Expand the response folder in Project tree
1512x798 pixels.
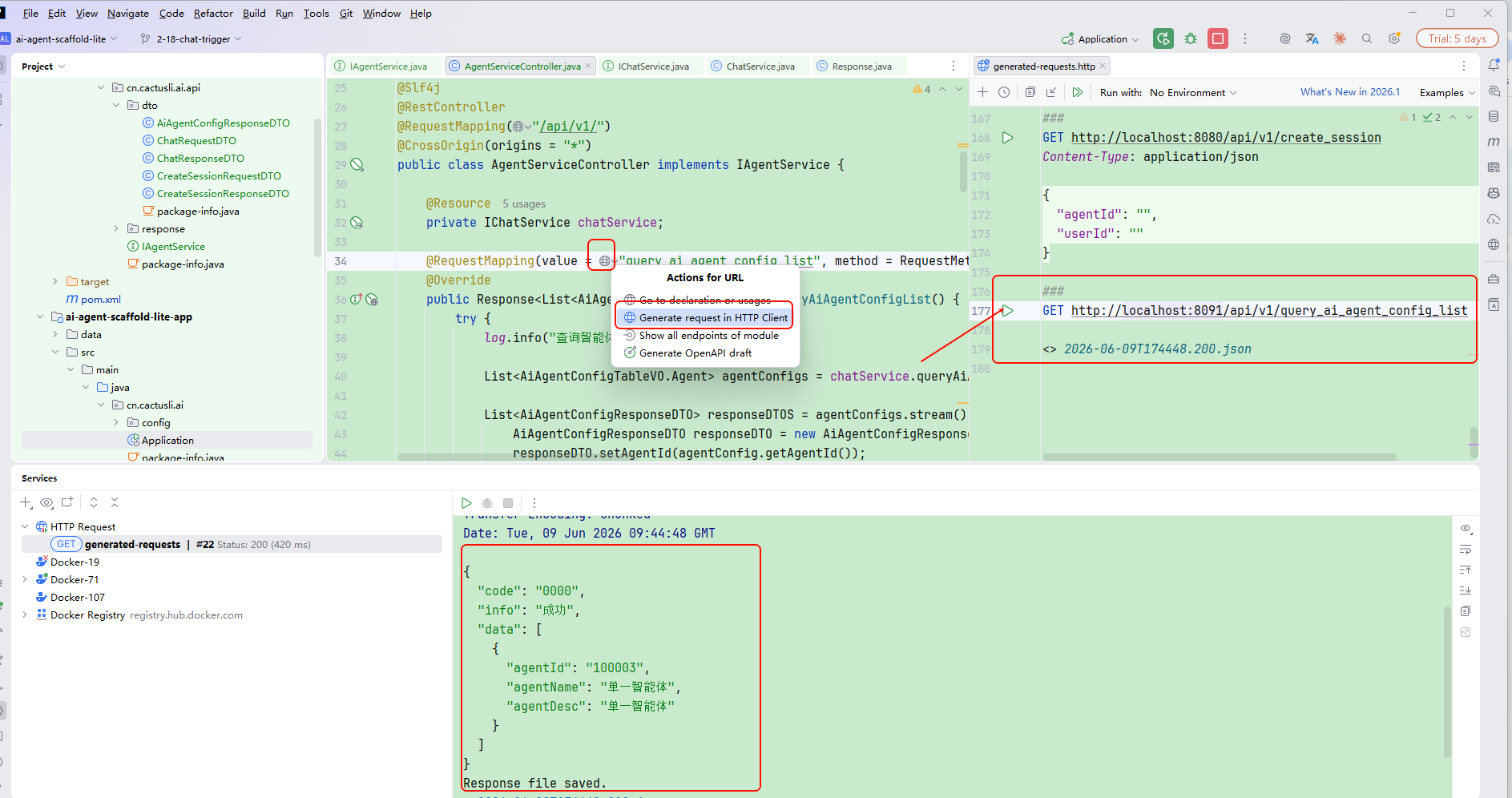[x=116, y=228]
